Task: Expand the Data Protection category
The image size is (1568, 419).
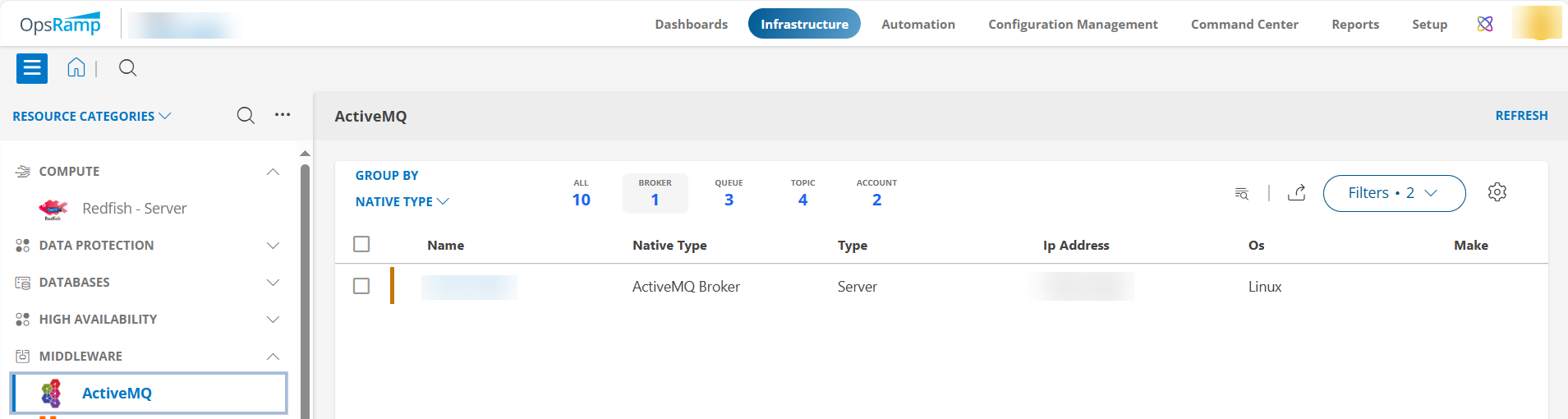Action: pyautogui.click(x=274, y=246)
